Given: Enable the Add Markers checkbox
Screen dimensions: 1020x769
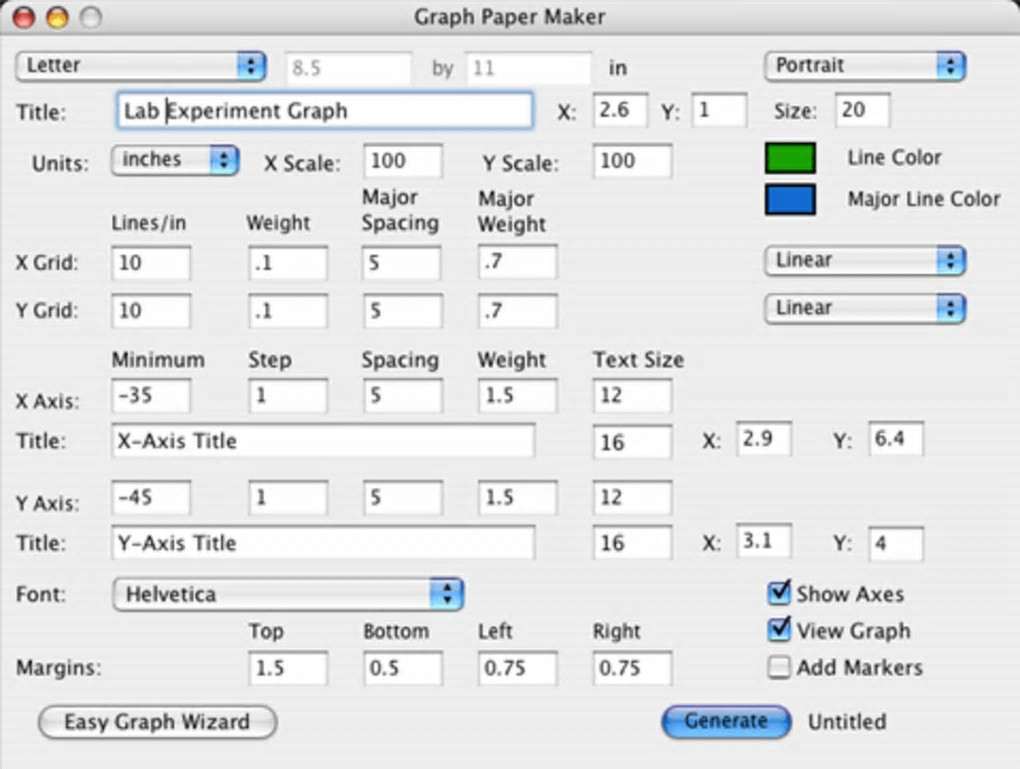Looking at the screenshot, I should [x=780, y=668].
